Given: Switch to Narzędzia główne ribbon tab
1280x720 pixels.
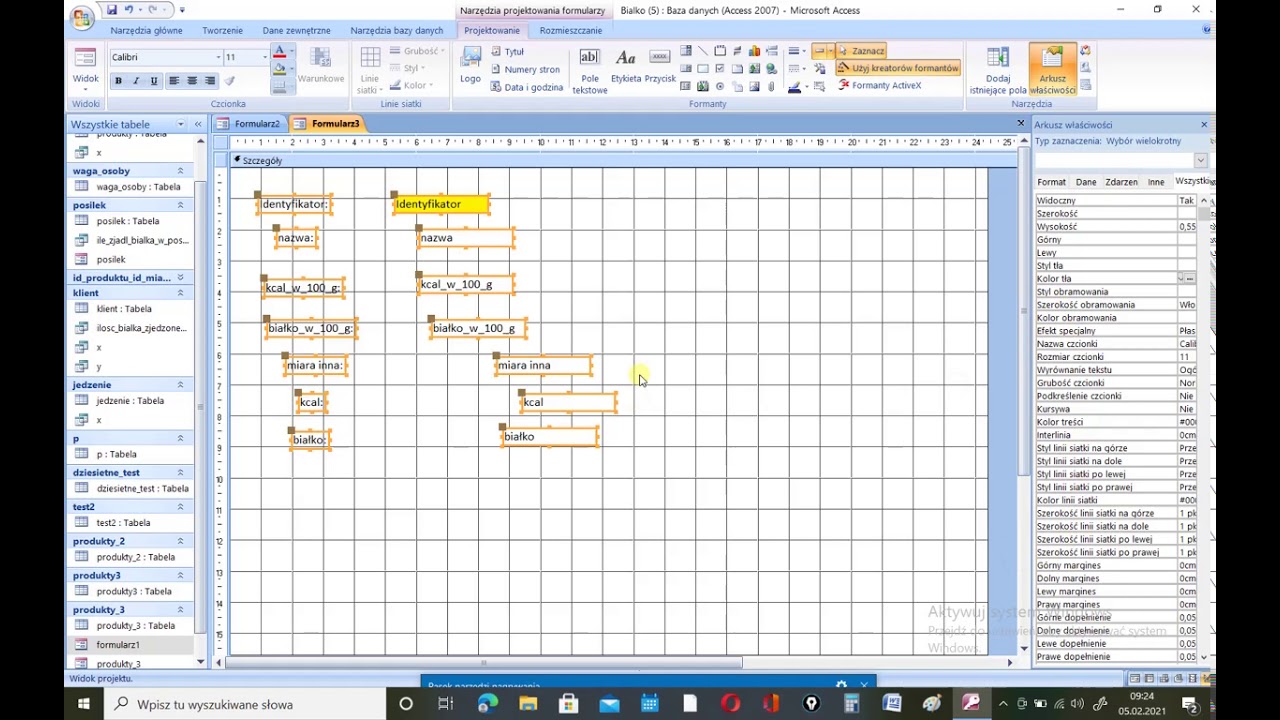Looking at the screenshot, I should 147,30.
